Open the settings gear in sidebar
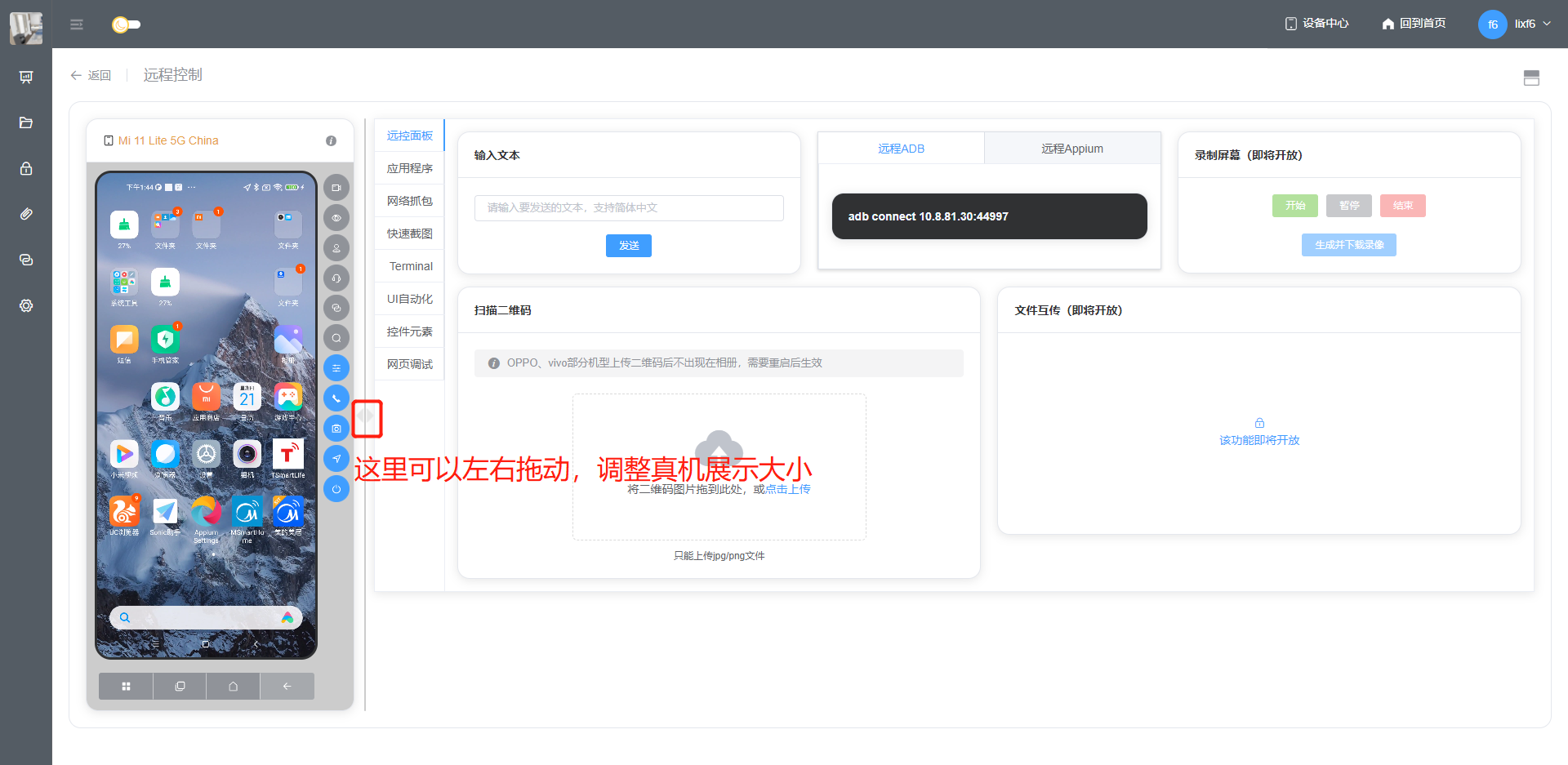This screenshot has width=1568, height=765. click(x=26, y=305)
